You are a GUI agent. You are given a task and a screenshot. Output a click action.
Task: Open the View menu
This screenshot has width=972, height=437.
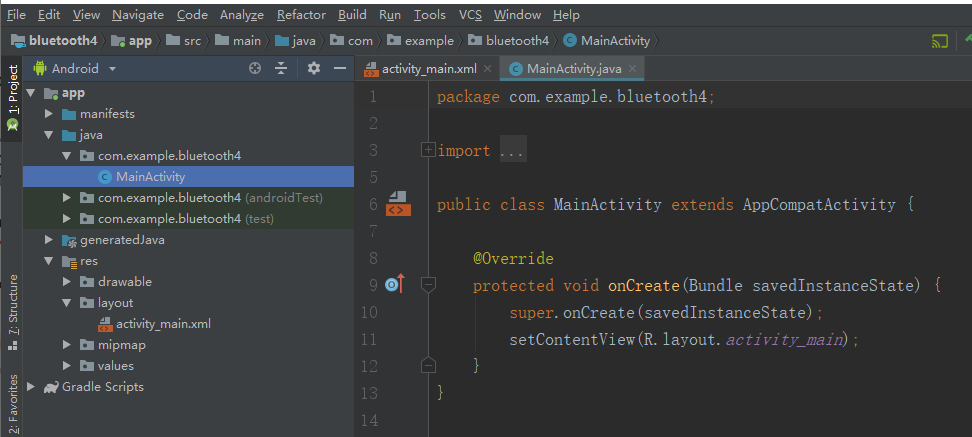(x=86, y=14)
